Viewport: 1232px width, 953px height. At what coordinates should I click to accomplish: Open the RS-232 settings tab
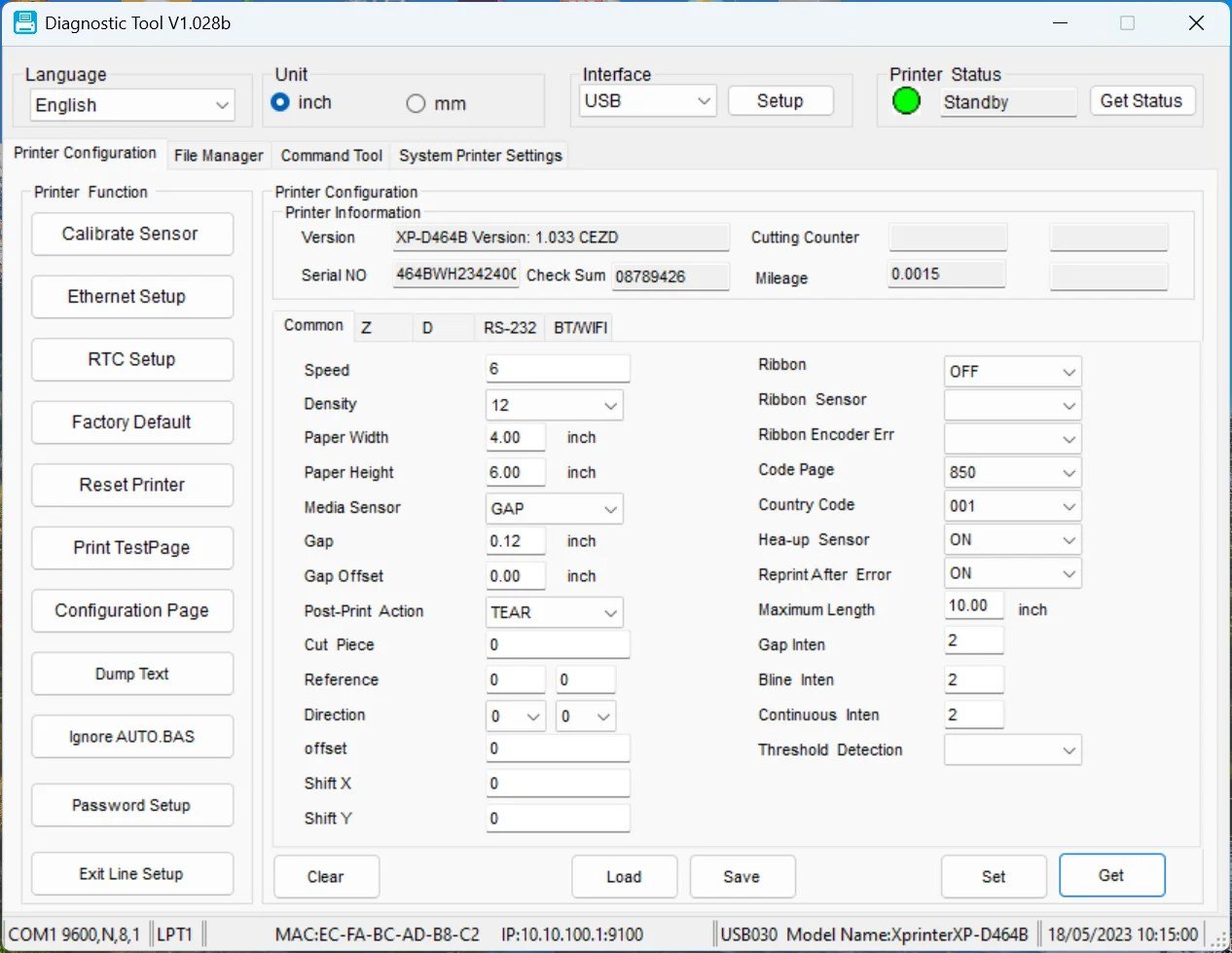(509, 328)
